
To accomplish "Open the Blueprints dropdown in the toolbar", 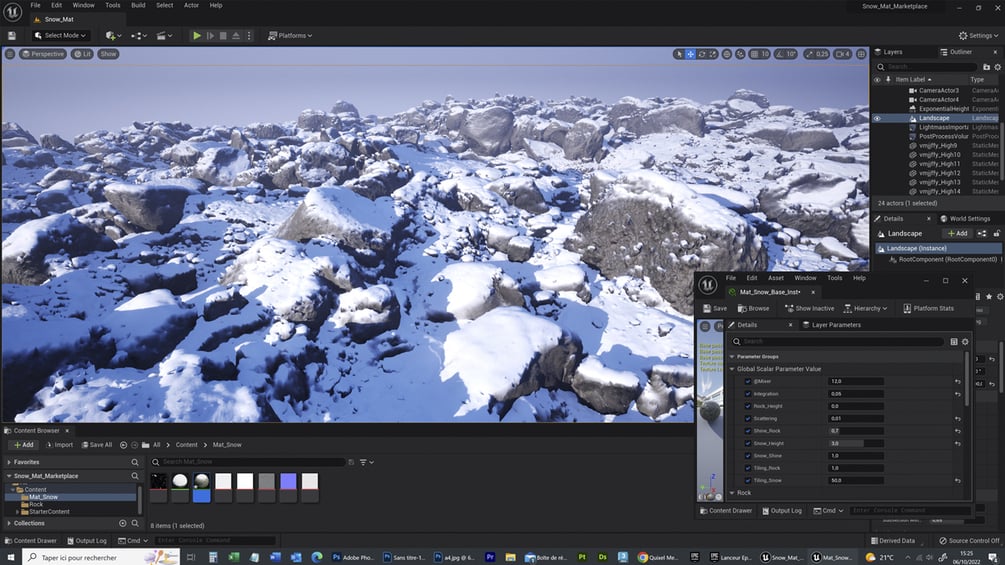I will tap(139, 36).
